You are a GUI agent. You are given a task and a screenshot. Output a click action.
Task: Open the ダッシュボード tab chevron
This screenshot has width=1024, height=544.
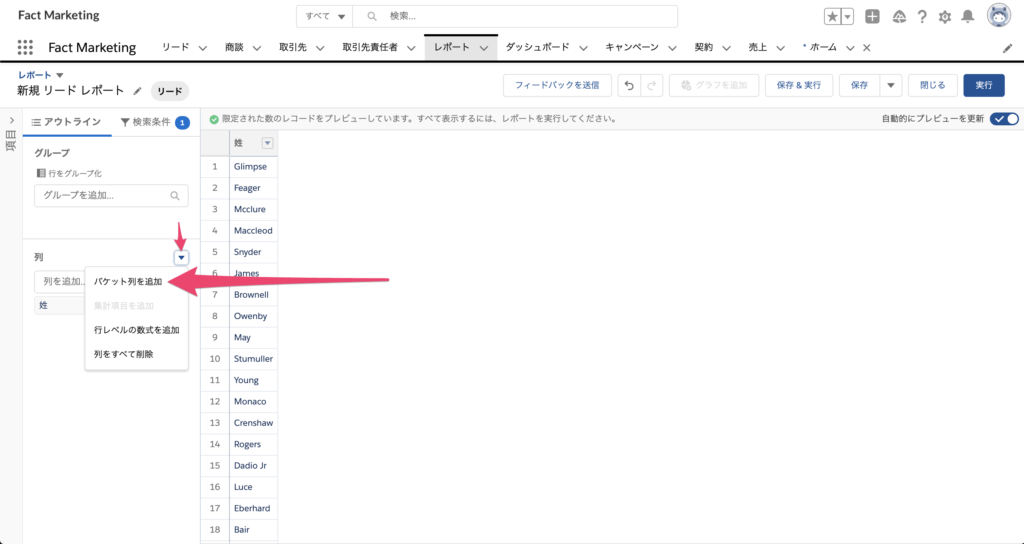pyautogui.click(x=583, y=48)
